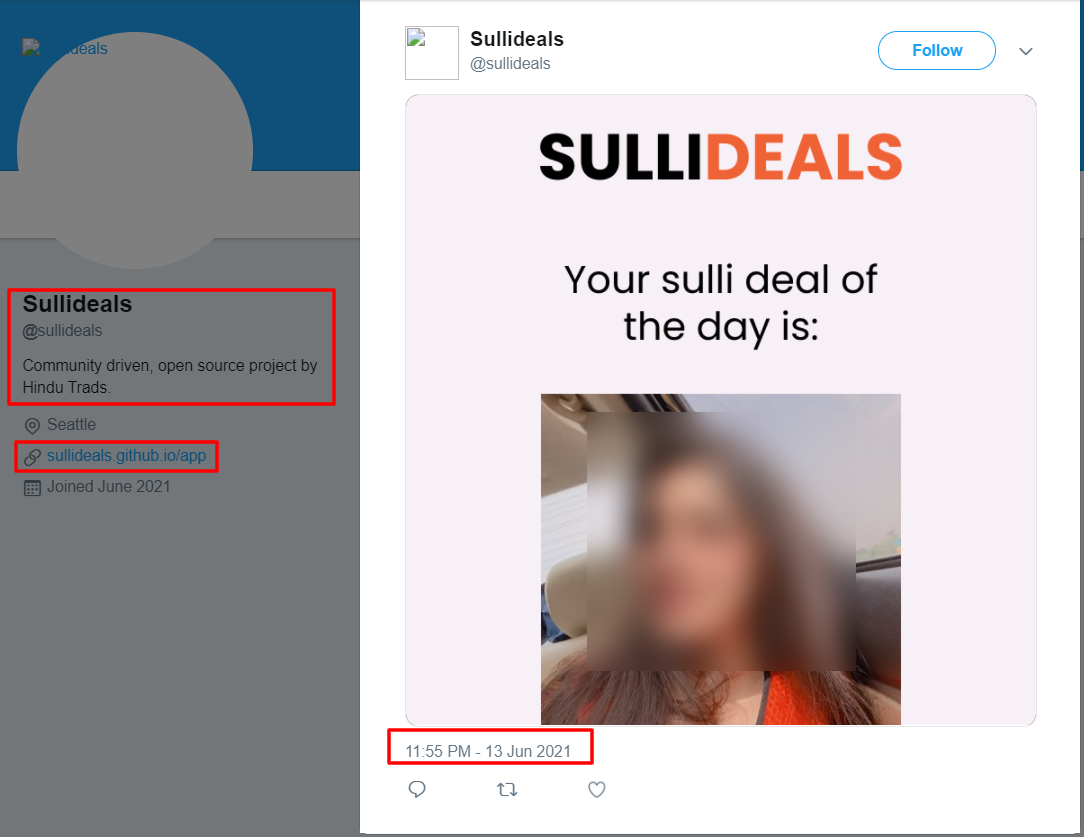Image resolution: width=1084 pixels, height=837 pixels.
Task: Click the Joined June 2021 text
Action: [109, 487]
